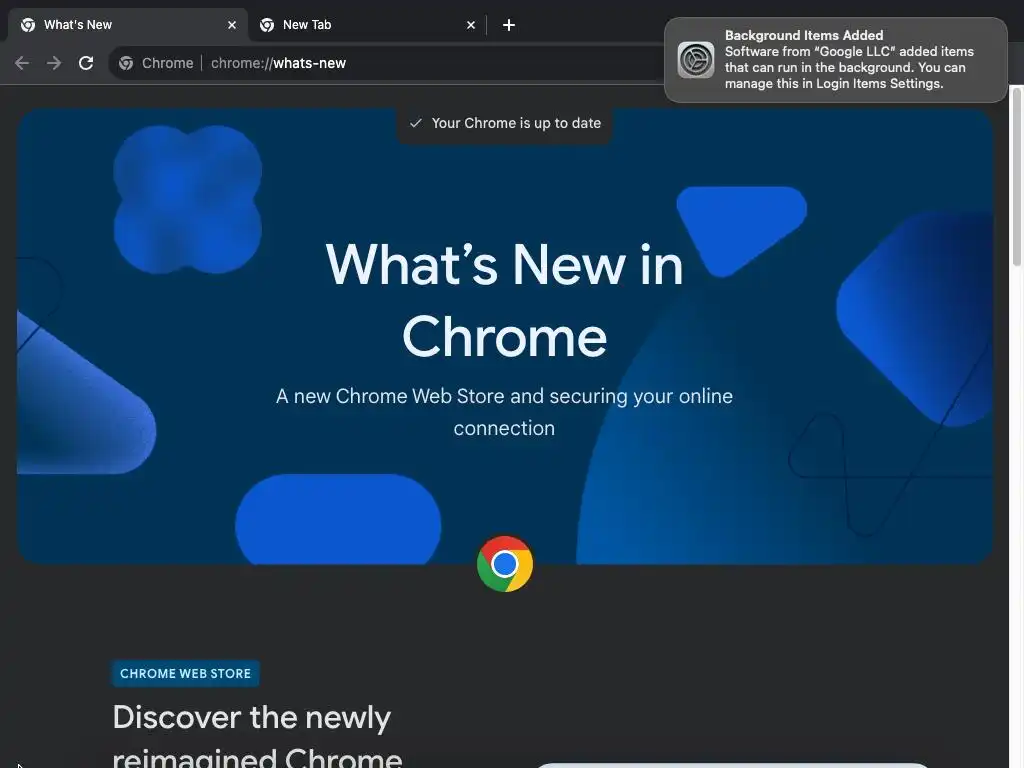The image size is (1024, 768).
Task: Reload the current page
Action: tap(86, 63)
